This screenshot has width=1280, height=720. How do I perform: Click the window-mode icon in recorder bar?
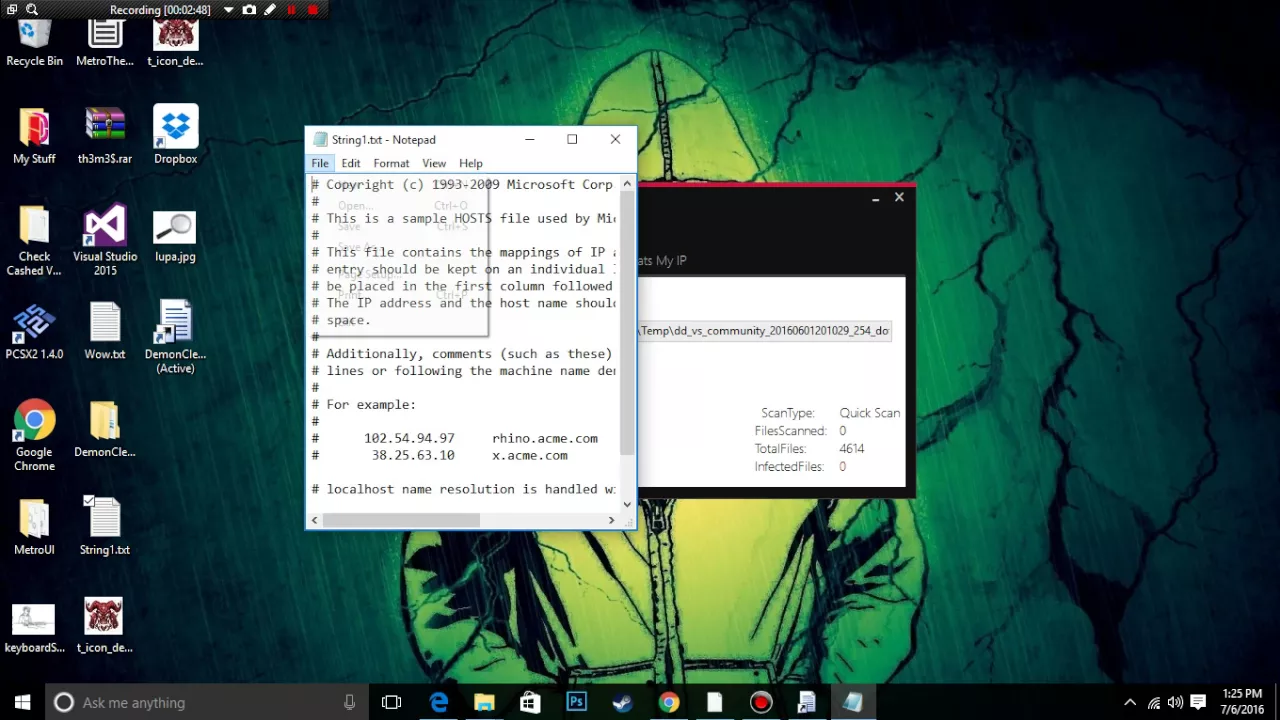(x=12, y=10)
